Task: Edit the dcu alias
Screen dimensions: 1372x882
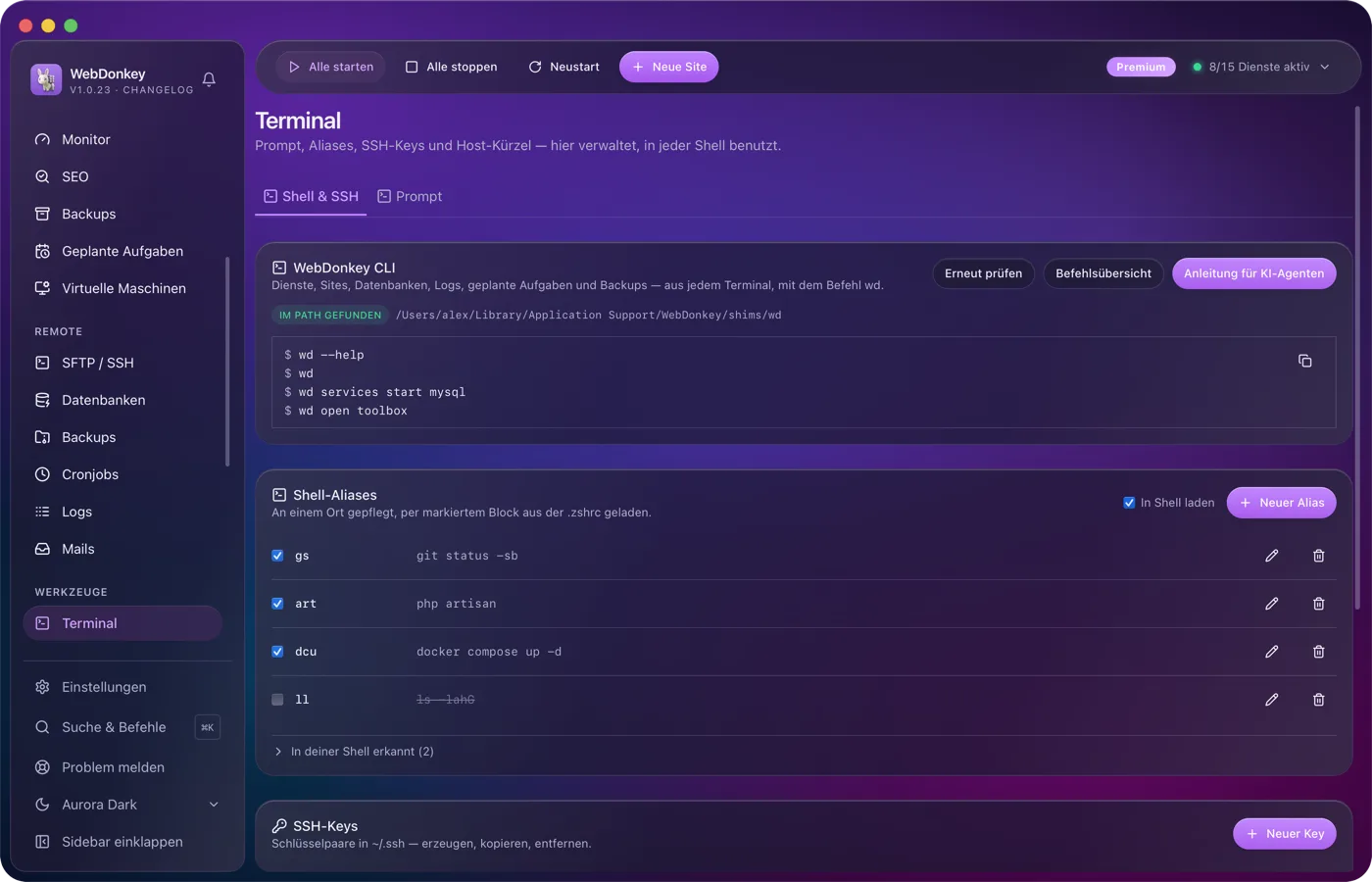Action: pos(1271,652)
